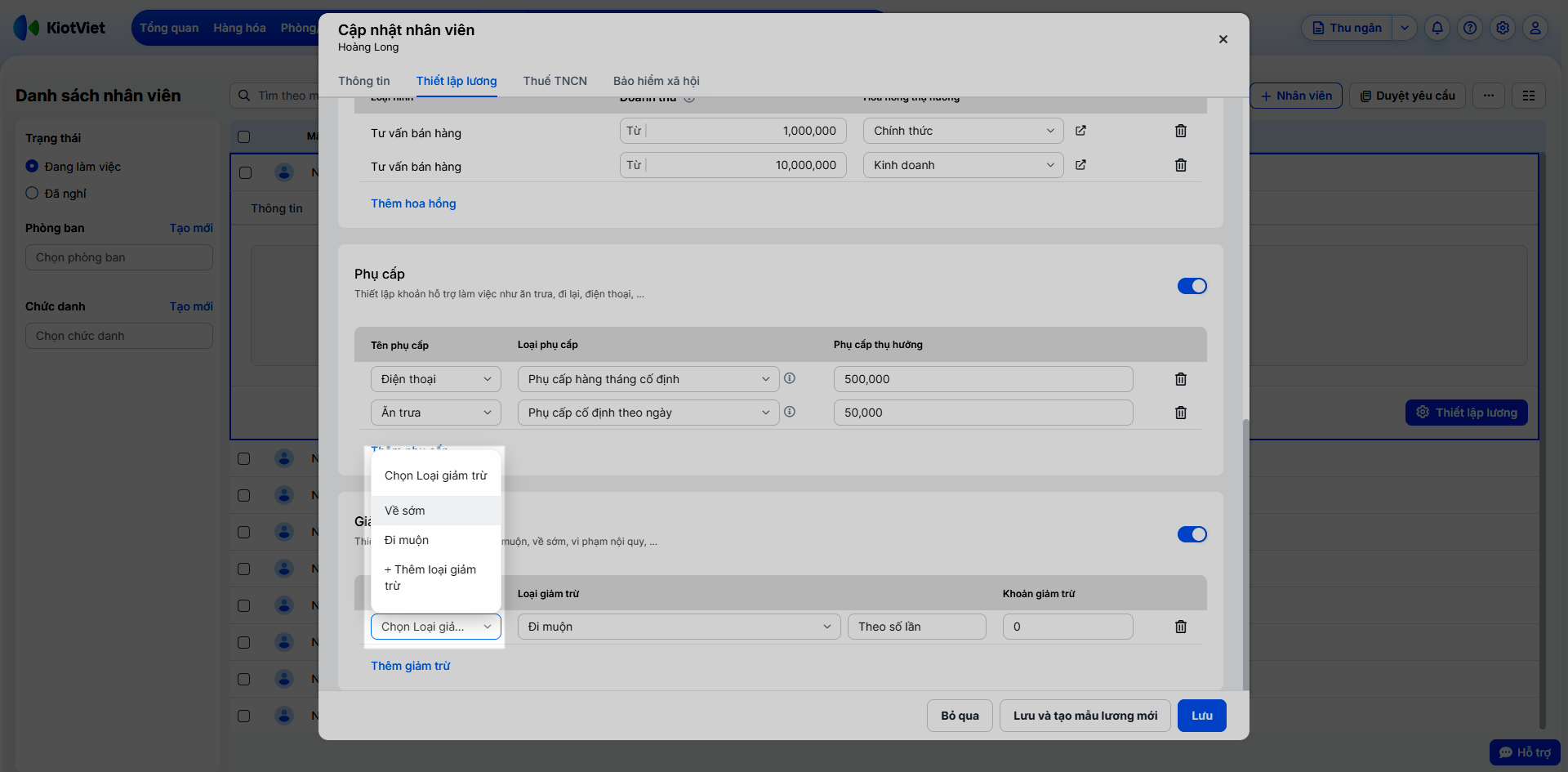This screenshot has height=772, width=1568.
Task: Open the more options ellipsis button
Action: pyautogui.click(x=1489, y=96)
